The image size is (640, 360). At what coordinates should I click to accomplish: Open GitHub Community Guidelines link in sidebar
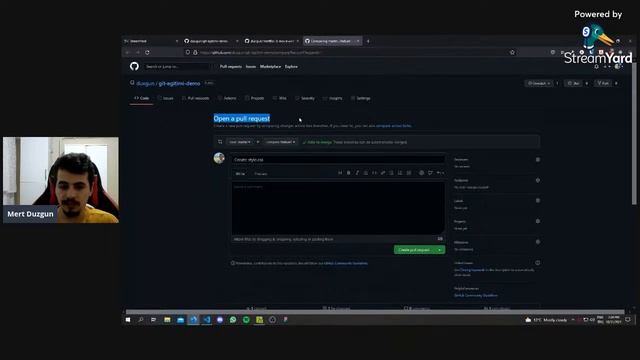point(476,296)
